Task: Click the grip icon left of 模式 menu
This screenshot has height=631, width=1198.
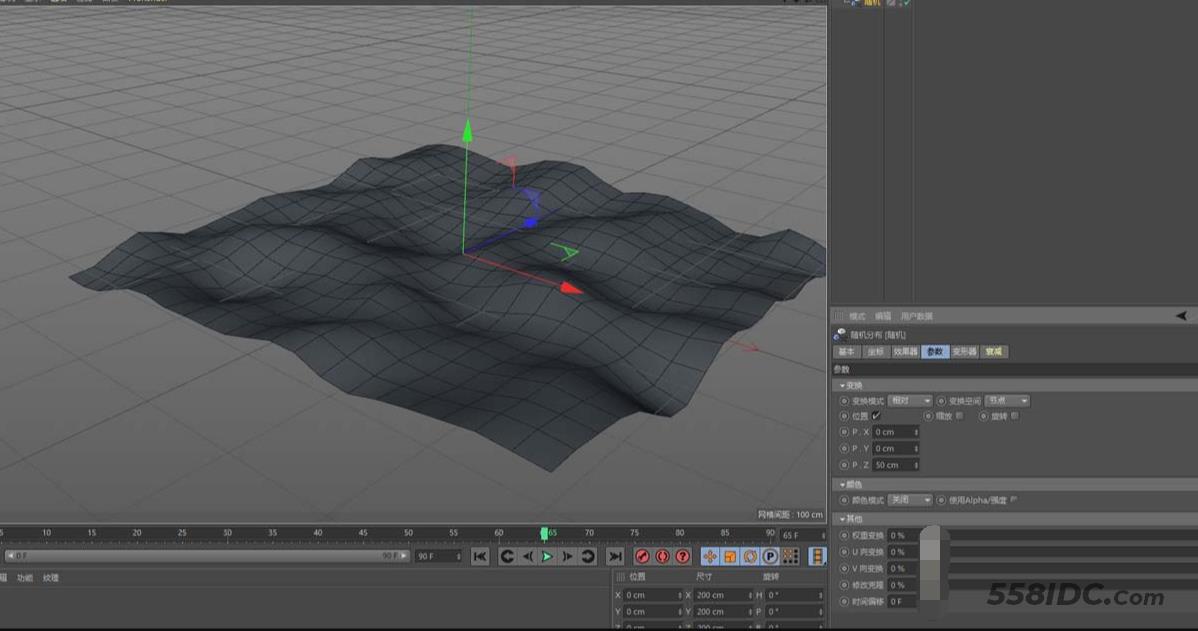Action: pyautogui.click(x=839, y=316)
